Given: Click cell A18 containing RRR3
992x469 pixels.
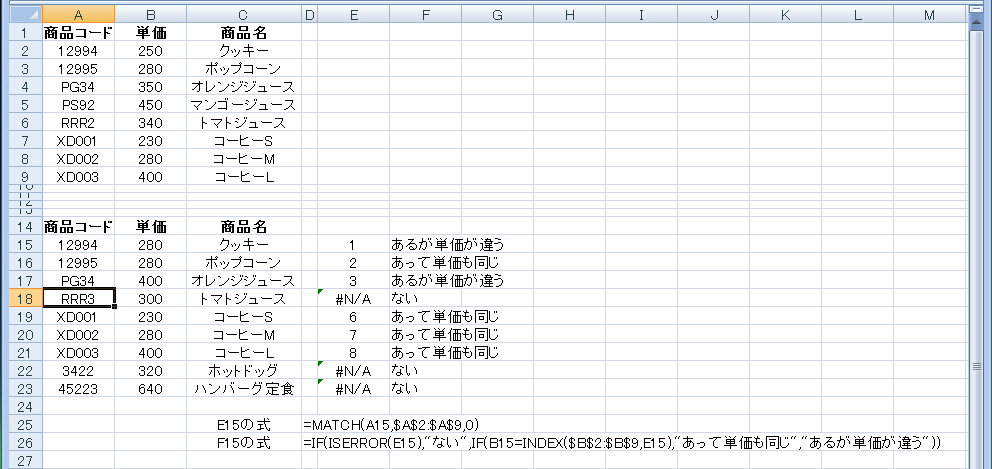Looking at the screenshot, I should click(x=77, y=298).
